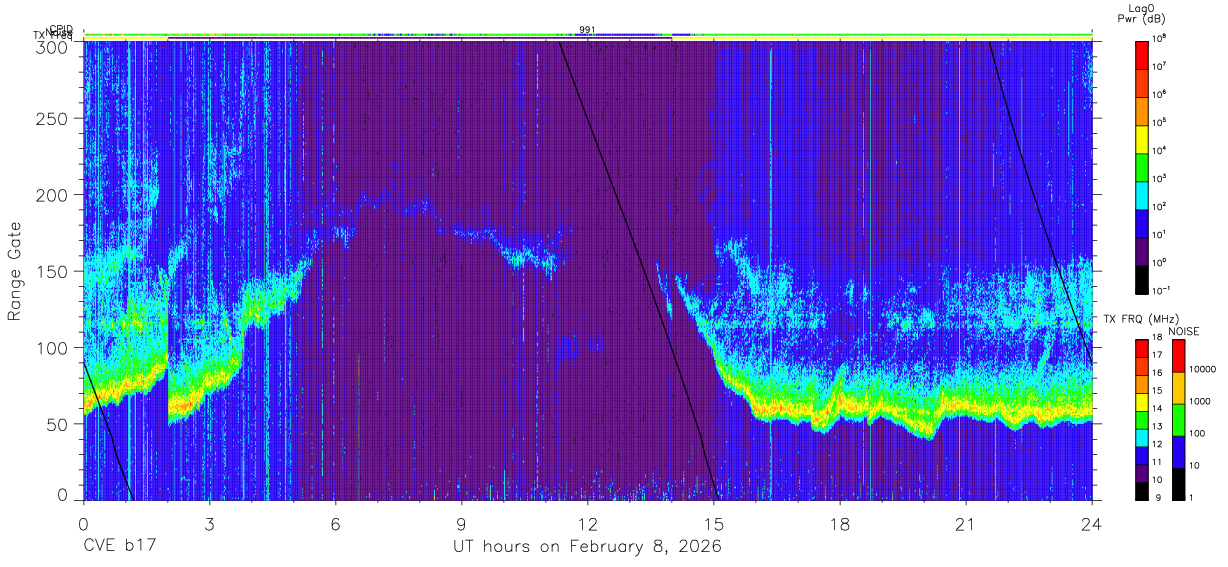Click the 10000 label on the NOISE scale
Screen dimensions: 1228x567
click(x=1204, y=370)
